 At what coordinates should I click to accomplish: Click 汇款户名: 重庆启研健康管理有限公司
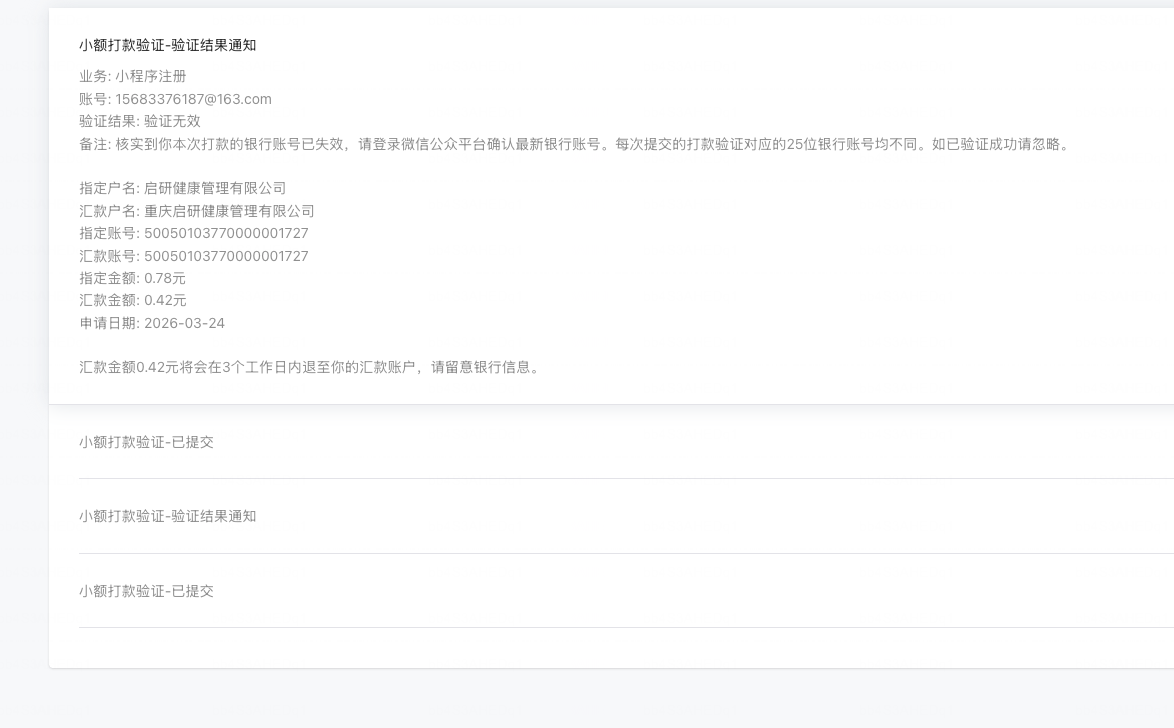point(197,211)
